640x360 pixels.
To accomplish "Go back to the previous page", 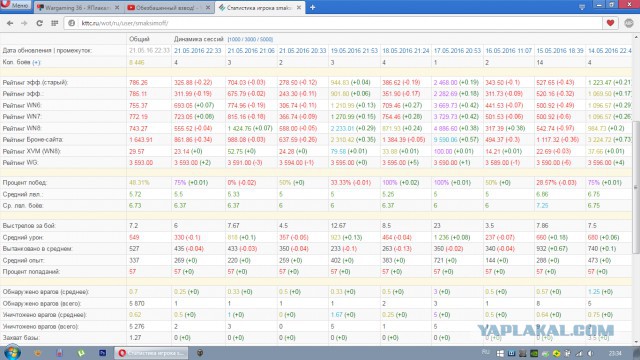I will pos(10,23).
